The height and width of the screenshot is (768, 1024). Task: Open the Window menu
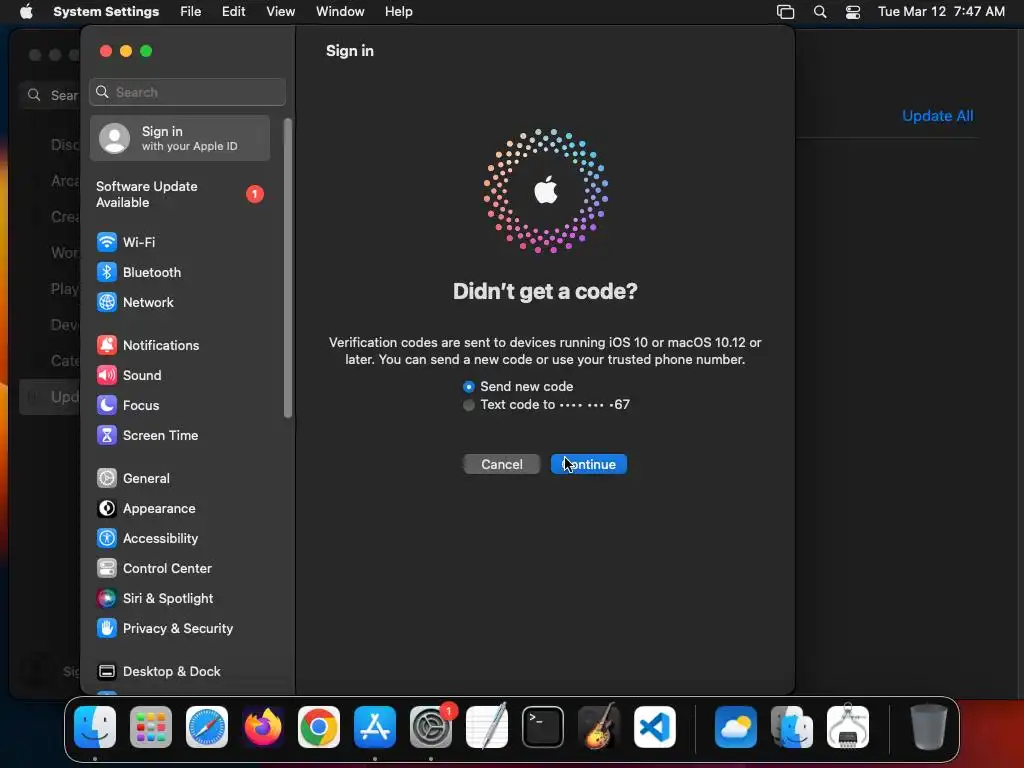tap(340, 12)
